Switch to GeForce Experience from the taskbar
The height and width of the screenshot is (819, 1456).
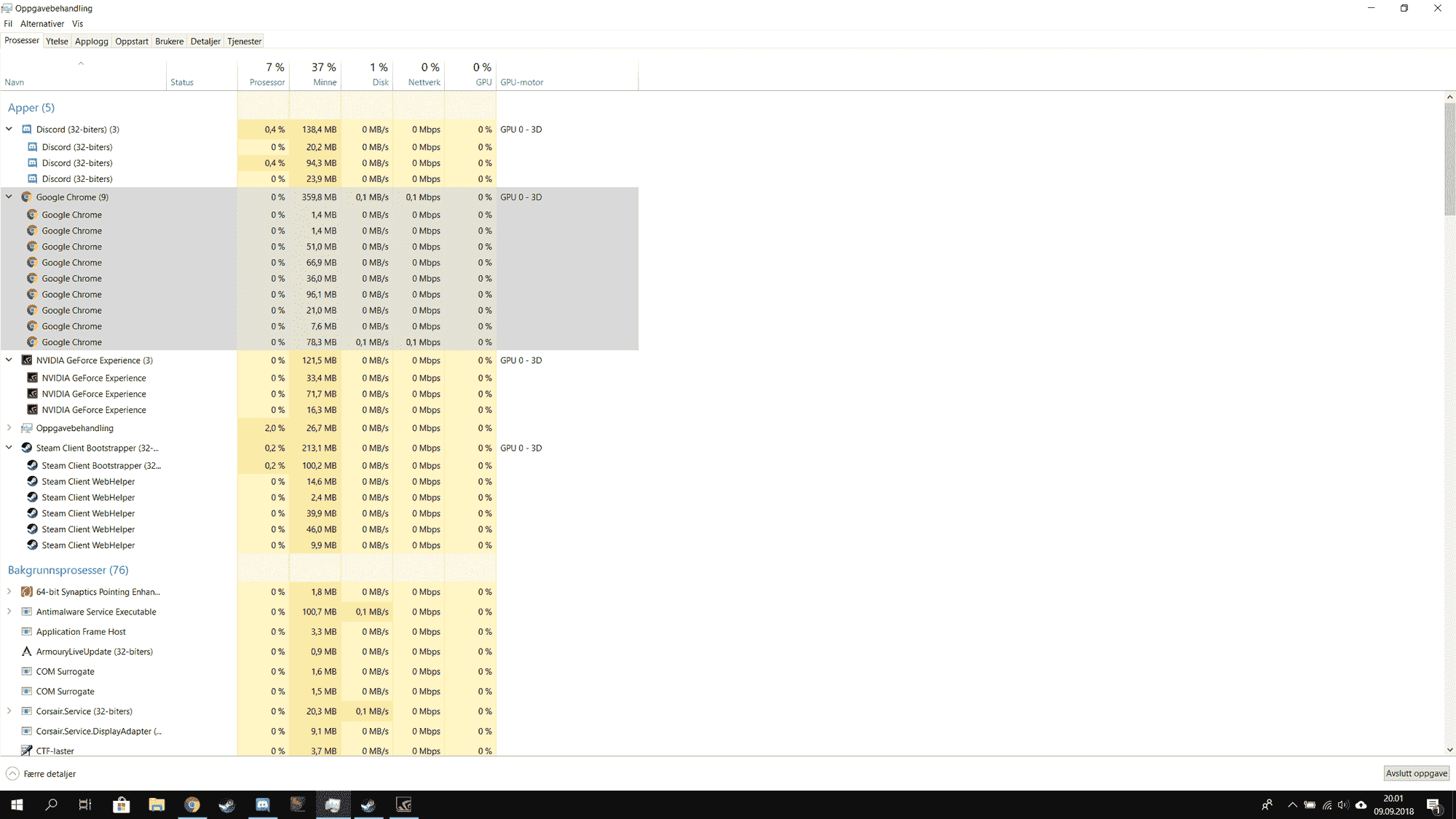click(x=404, y=804)
